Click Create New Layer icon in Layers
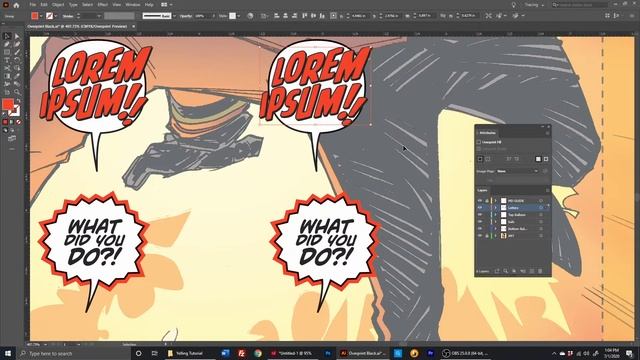This screenshot has width=640, height=360. pos(531,271)
